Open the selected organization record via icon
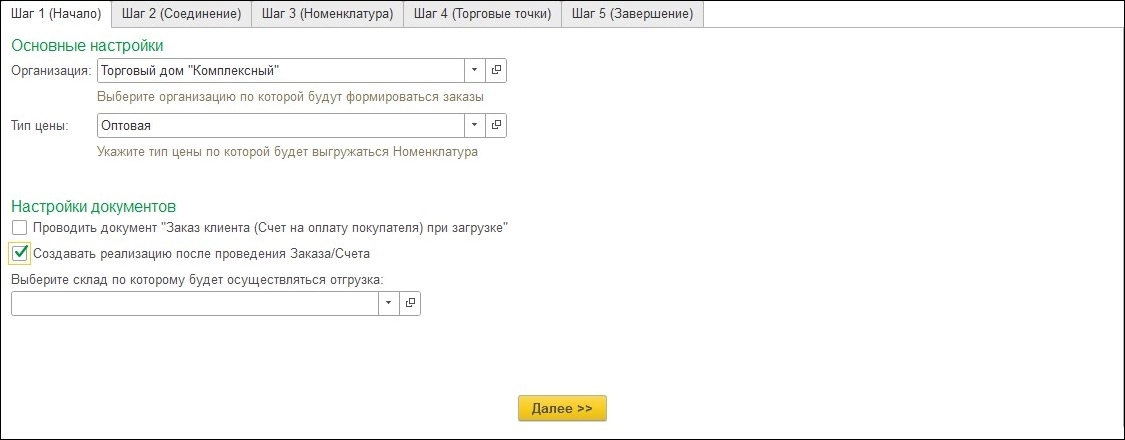The width and height of the screenshot is (1125, 440). pos(496,70)
